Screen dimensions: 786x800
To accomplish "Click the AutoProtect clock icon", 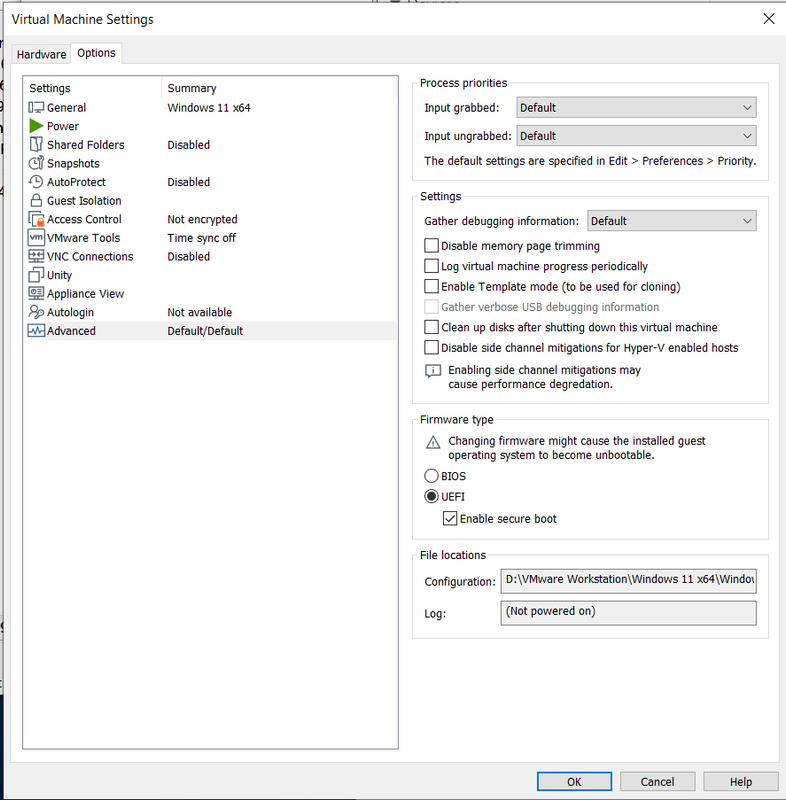I will pyautogui.click(x=36, y=182).
